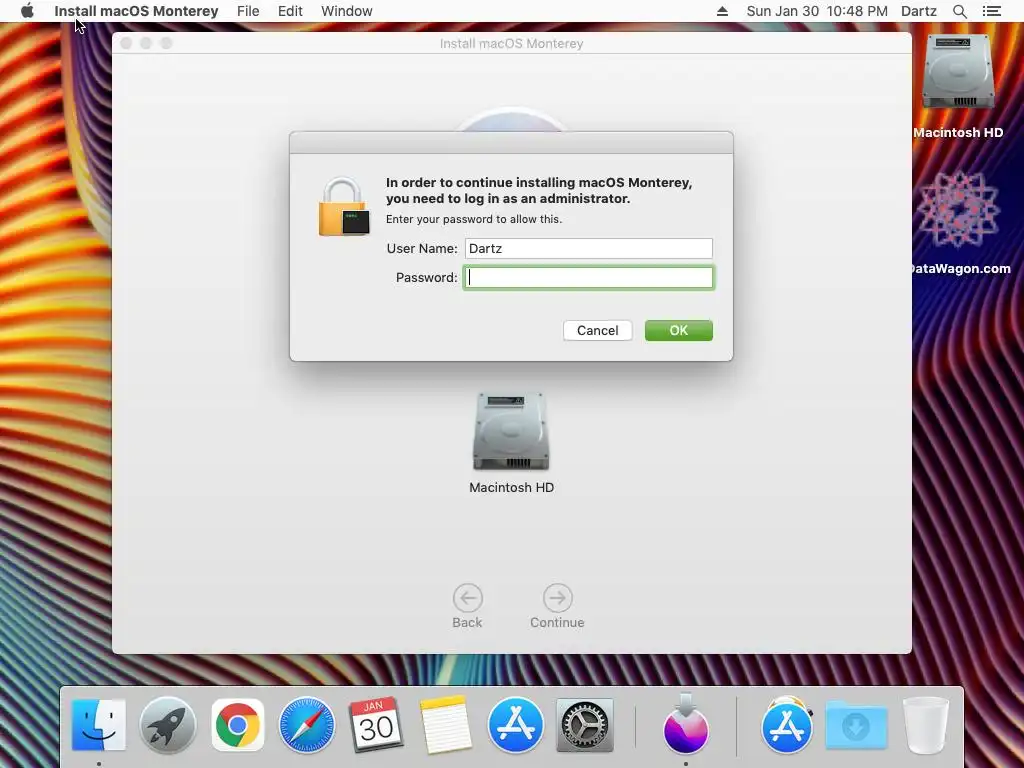The height and width of the screenshot is (768, 1024).
Task: Launch Google Chrome from the Dock
Action: point(238,725)
